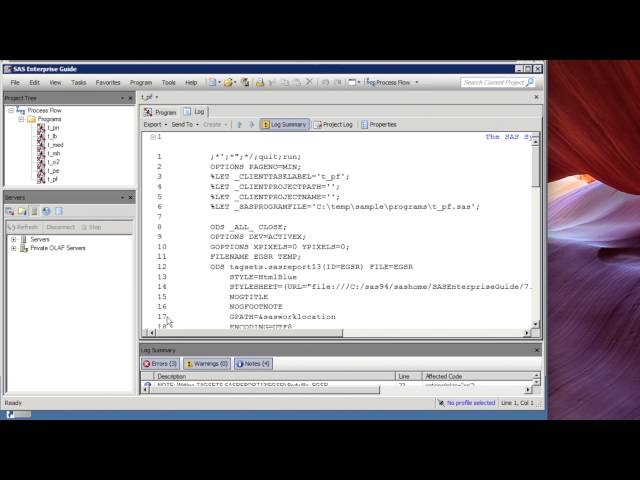Screen dimensions: 640x480
Task: Open the Export dropdown
Action: tap(155, 124)
